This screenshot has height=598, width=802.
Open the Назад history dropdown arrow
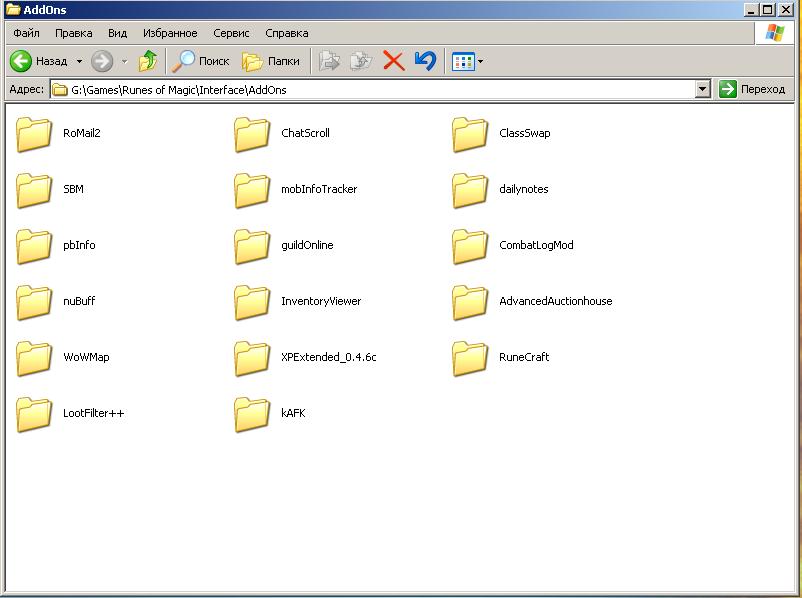[79, 61]
